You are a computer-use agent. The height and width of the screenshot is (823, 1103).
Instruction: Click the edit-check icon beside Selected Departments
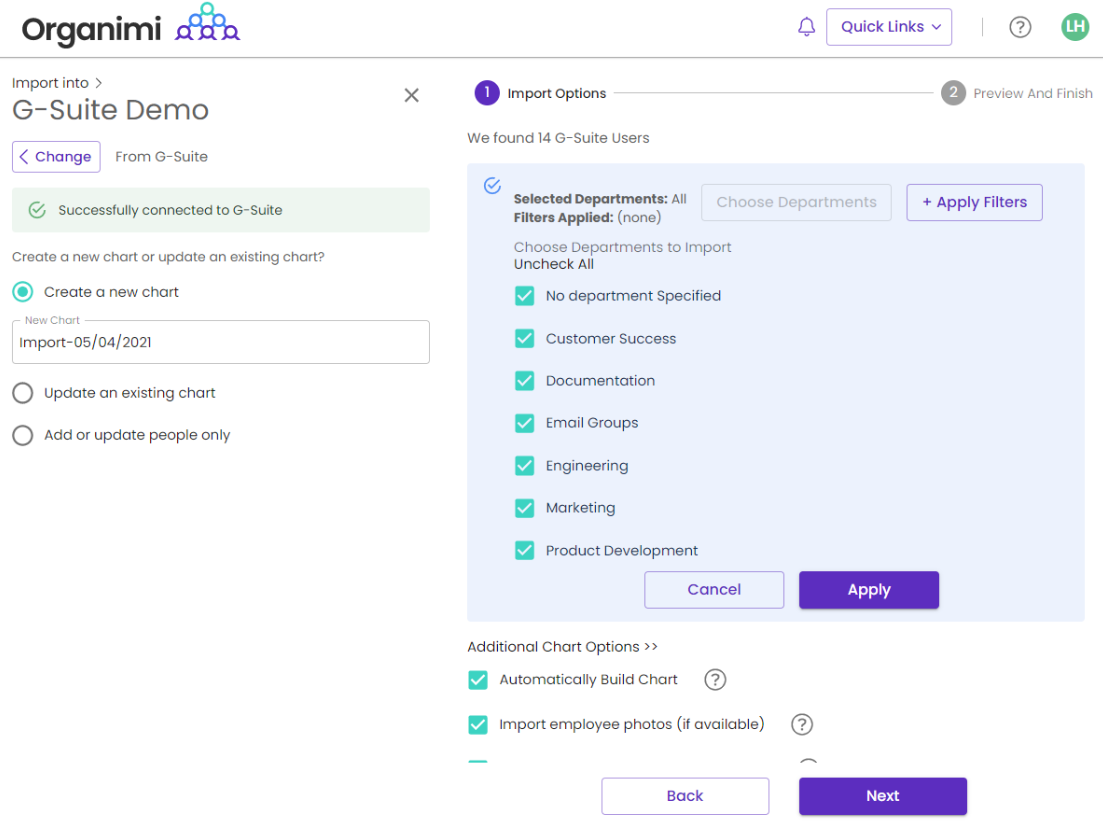tap(492, 186)
